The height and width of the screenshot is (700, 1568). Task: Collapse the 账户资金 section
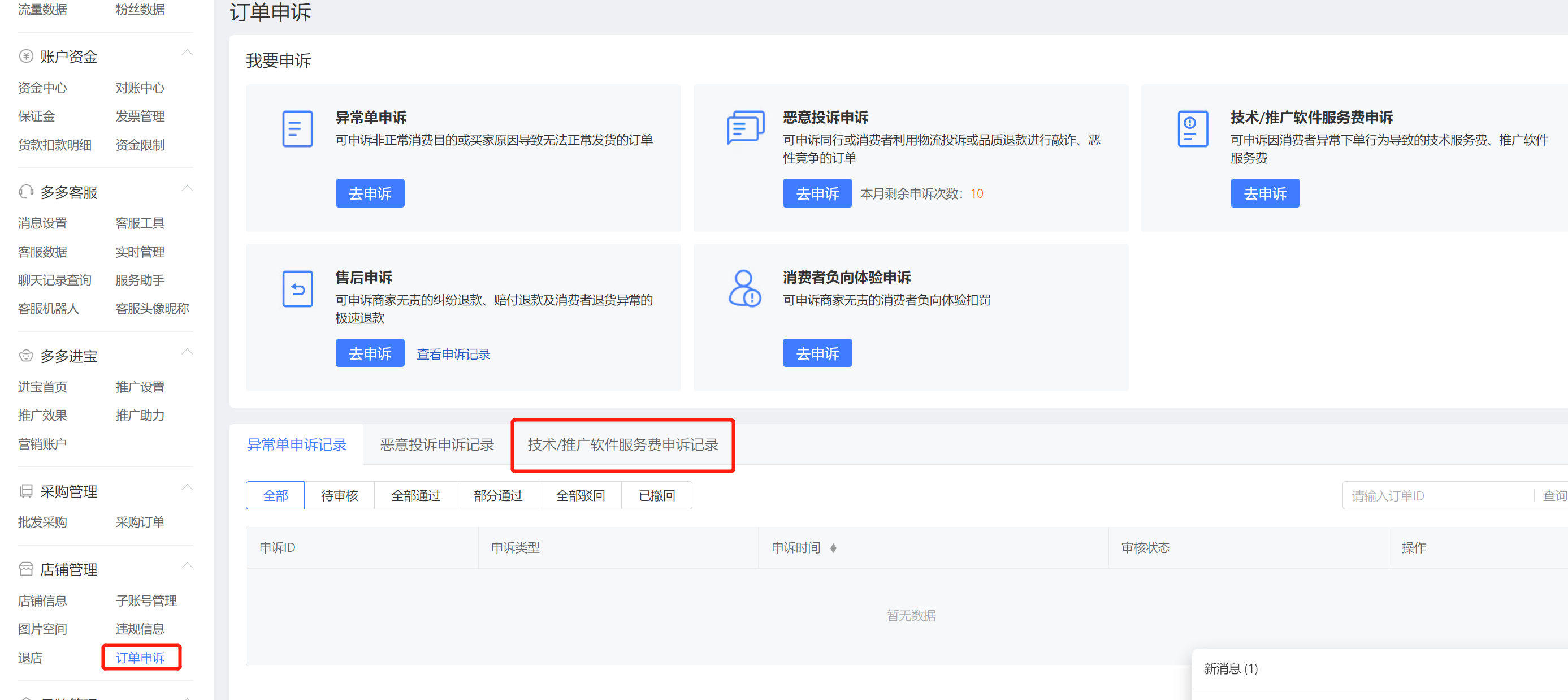point(188,53)
